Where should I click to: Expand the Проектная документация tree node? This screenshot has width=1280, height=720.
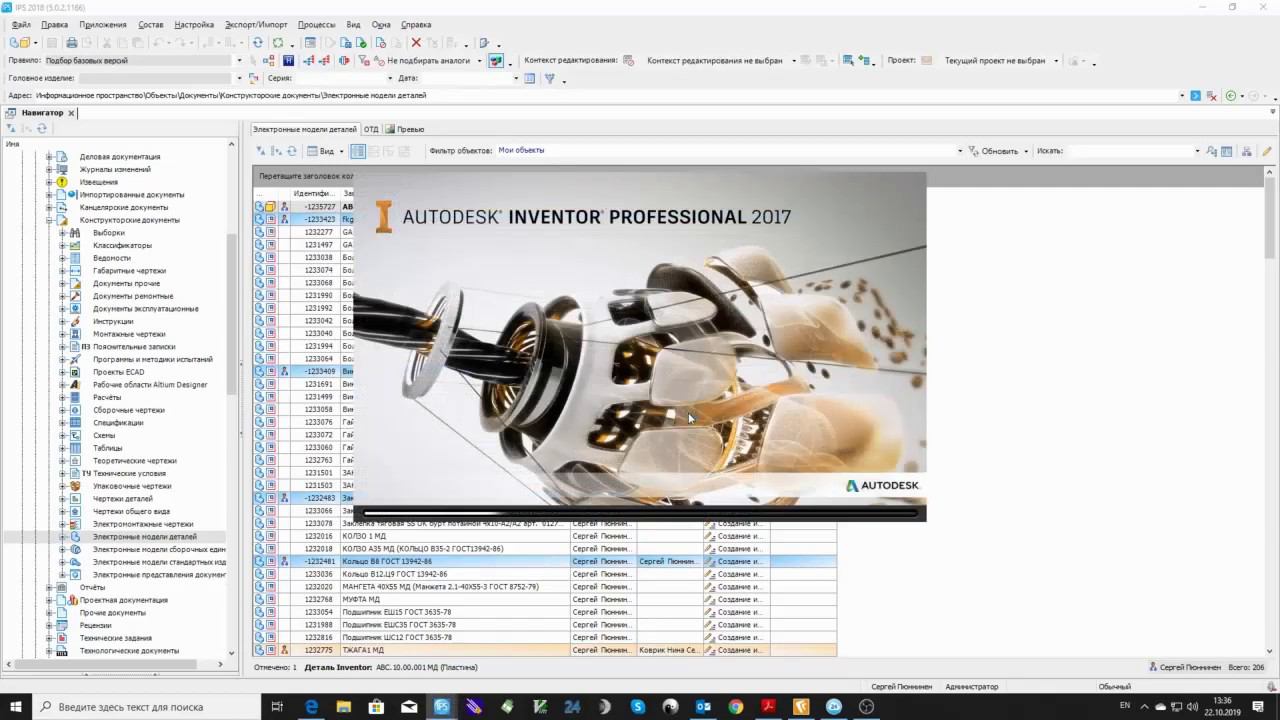tap(49, 600)
